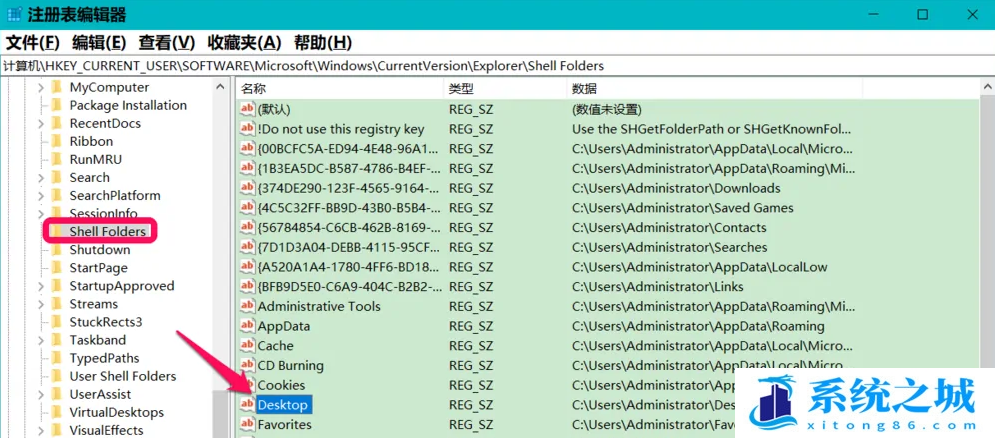Sort by the 类型 column header
Image resolution: width=995 pixels, height=438 pixels.
505,88
